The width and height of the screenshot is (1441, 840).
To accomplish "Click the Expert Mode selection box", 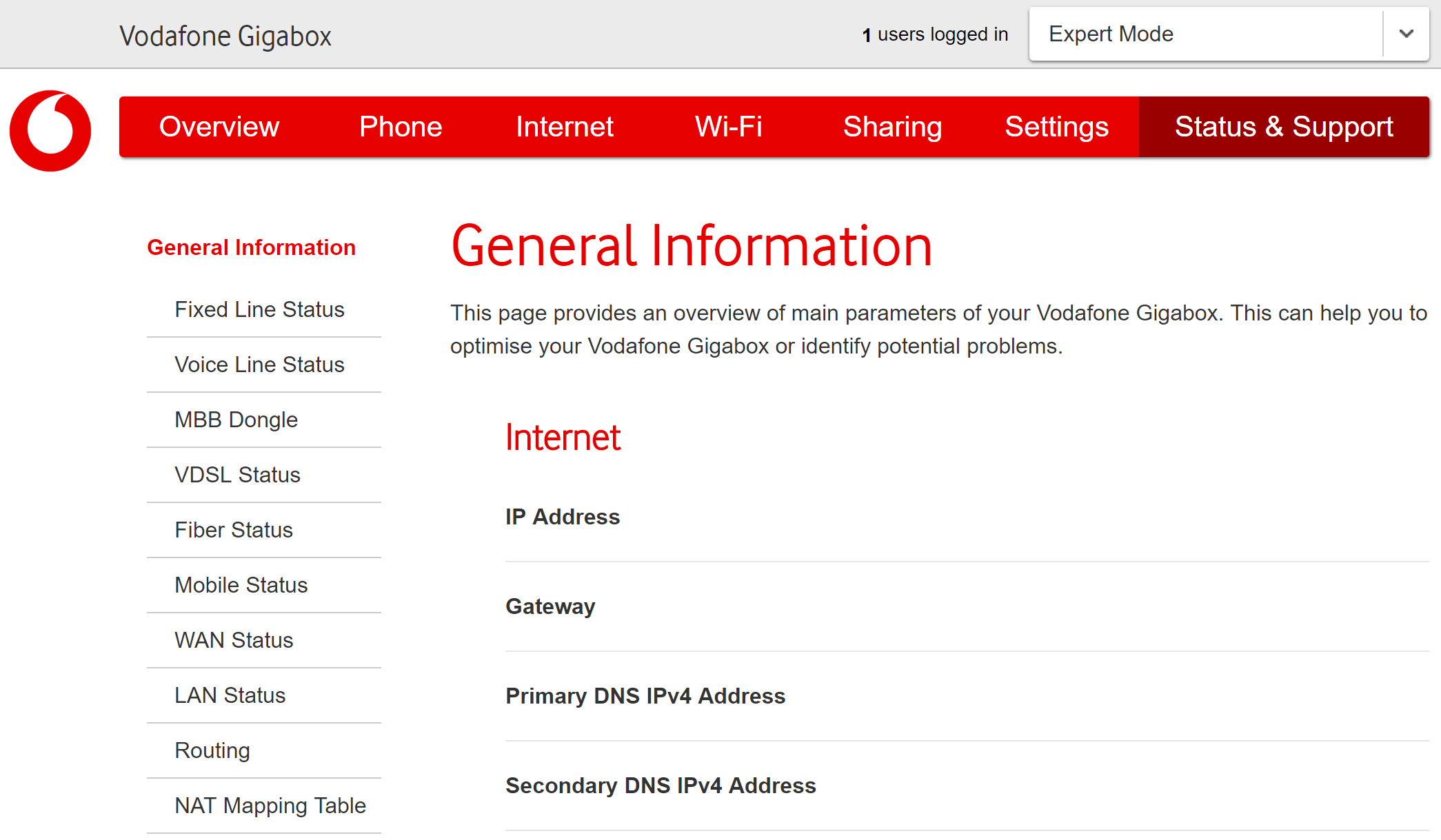I will (1229, 34).
